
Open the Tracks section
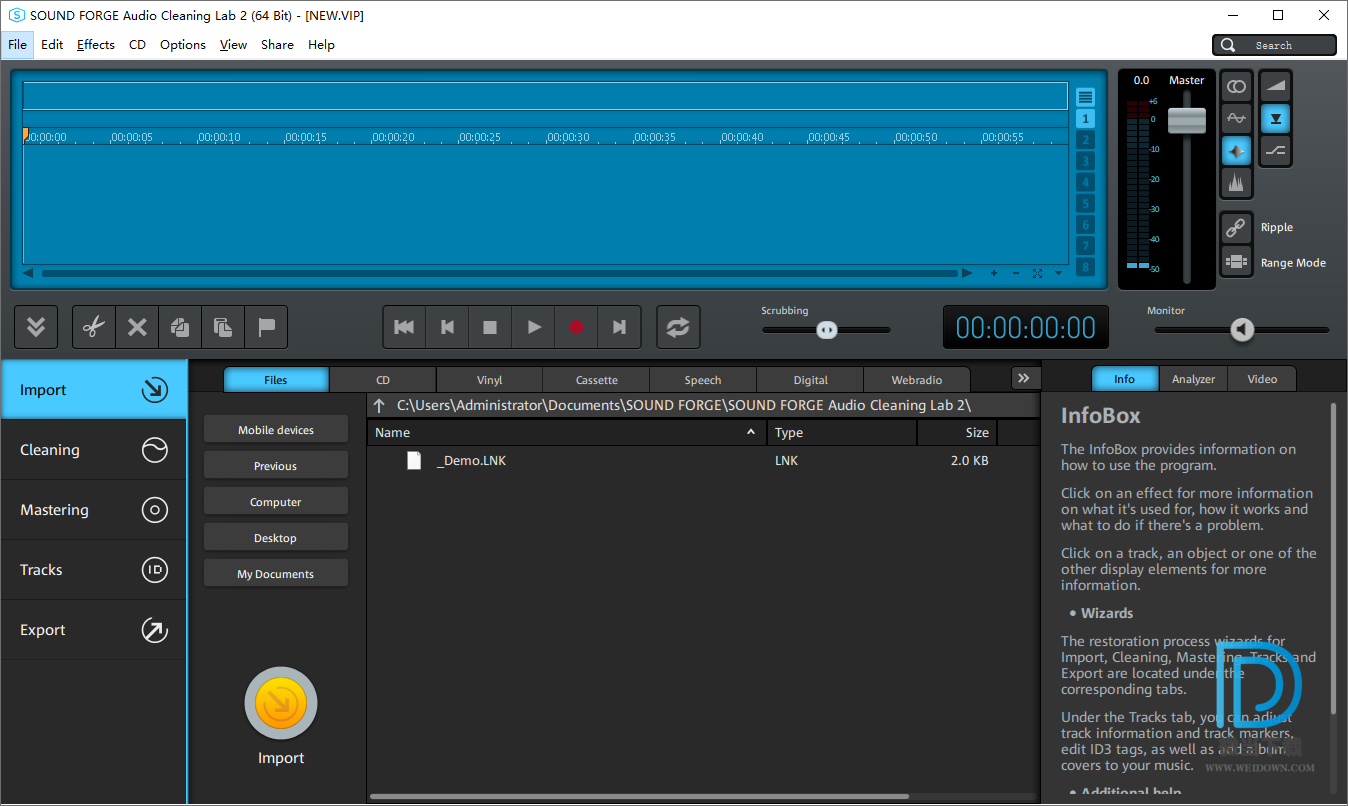coord(93,570)
